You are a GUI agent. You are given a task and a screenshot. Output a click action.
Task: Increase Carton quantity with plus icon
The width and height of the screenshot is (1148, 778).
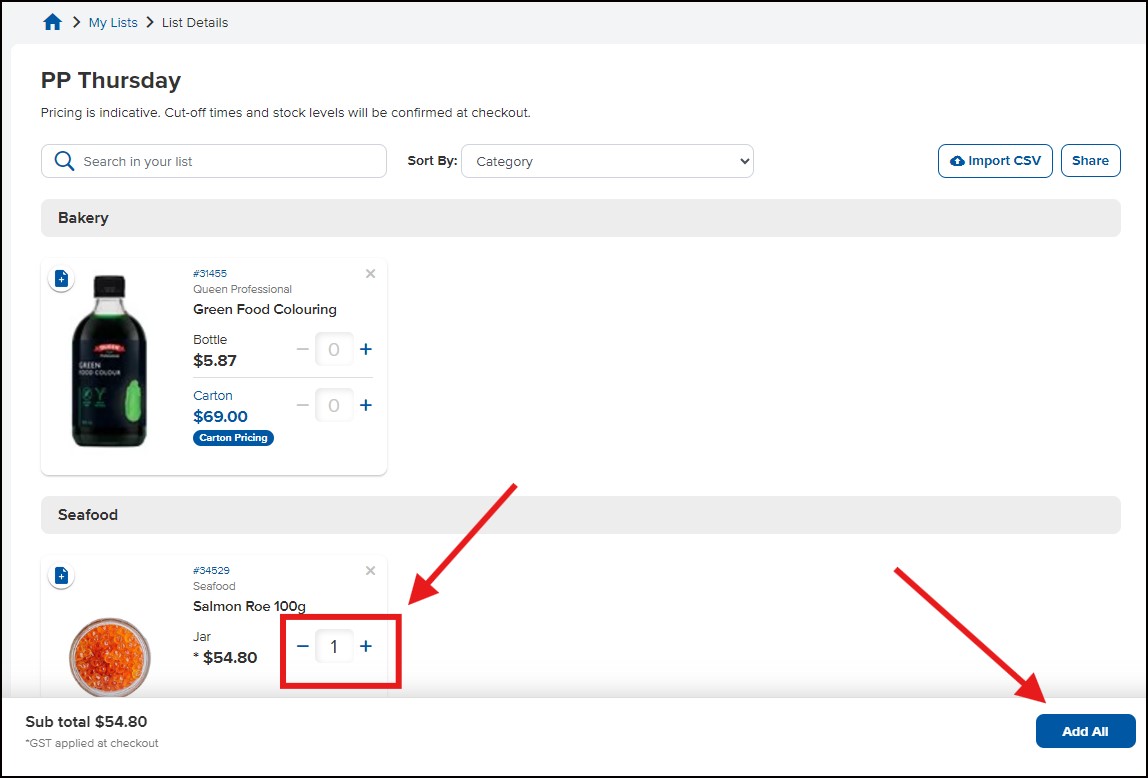(x=366, y=405)
